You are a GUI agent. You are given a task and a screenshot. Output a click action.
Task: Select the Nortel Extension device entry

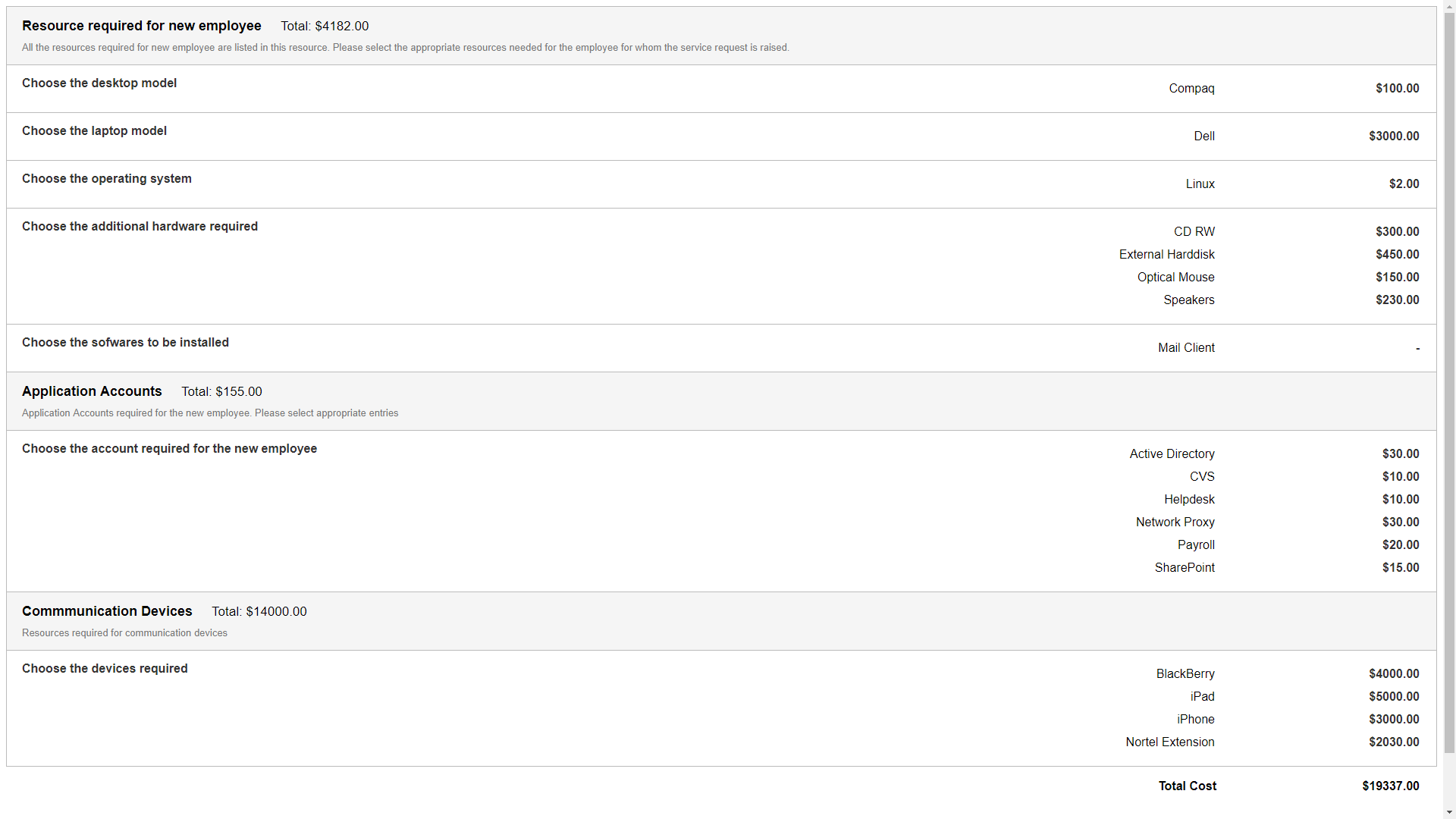[1169, 742]
